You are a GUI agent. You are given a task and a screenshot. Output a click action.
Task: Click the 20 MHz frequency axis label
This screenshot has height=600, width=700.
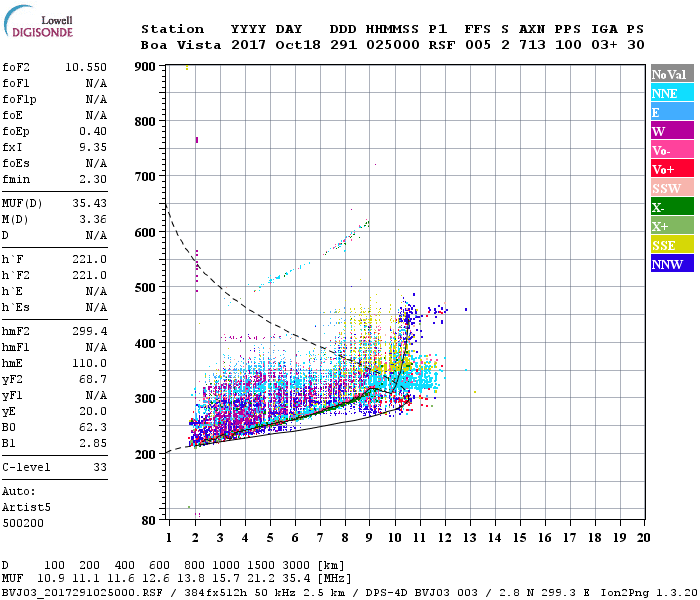click(643, 538)
